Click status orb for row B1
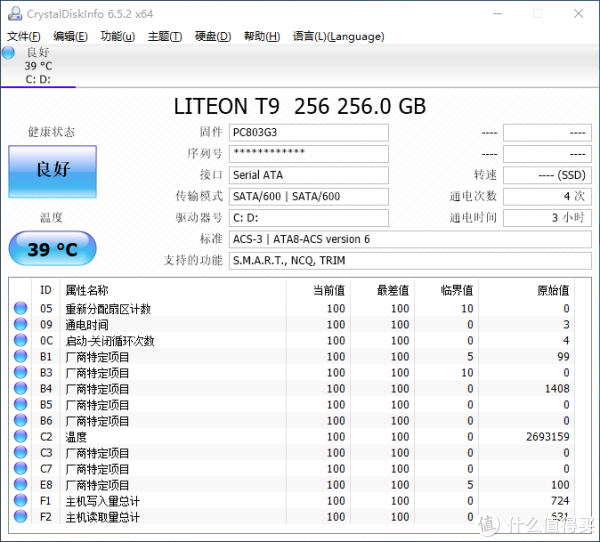 (x=21, y=356)
